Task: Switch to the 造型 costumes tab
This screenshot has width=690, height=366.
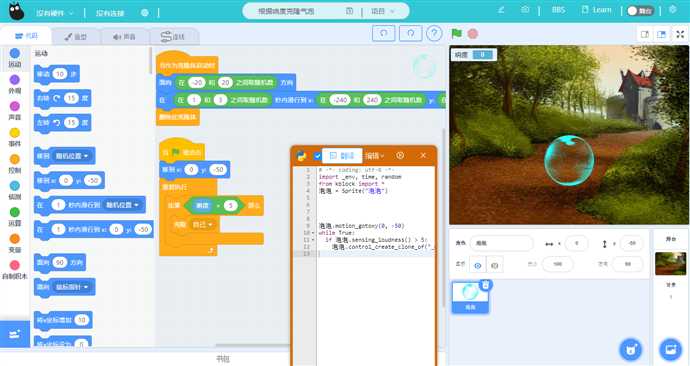Action: (76, 37)
